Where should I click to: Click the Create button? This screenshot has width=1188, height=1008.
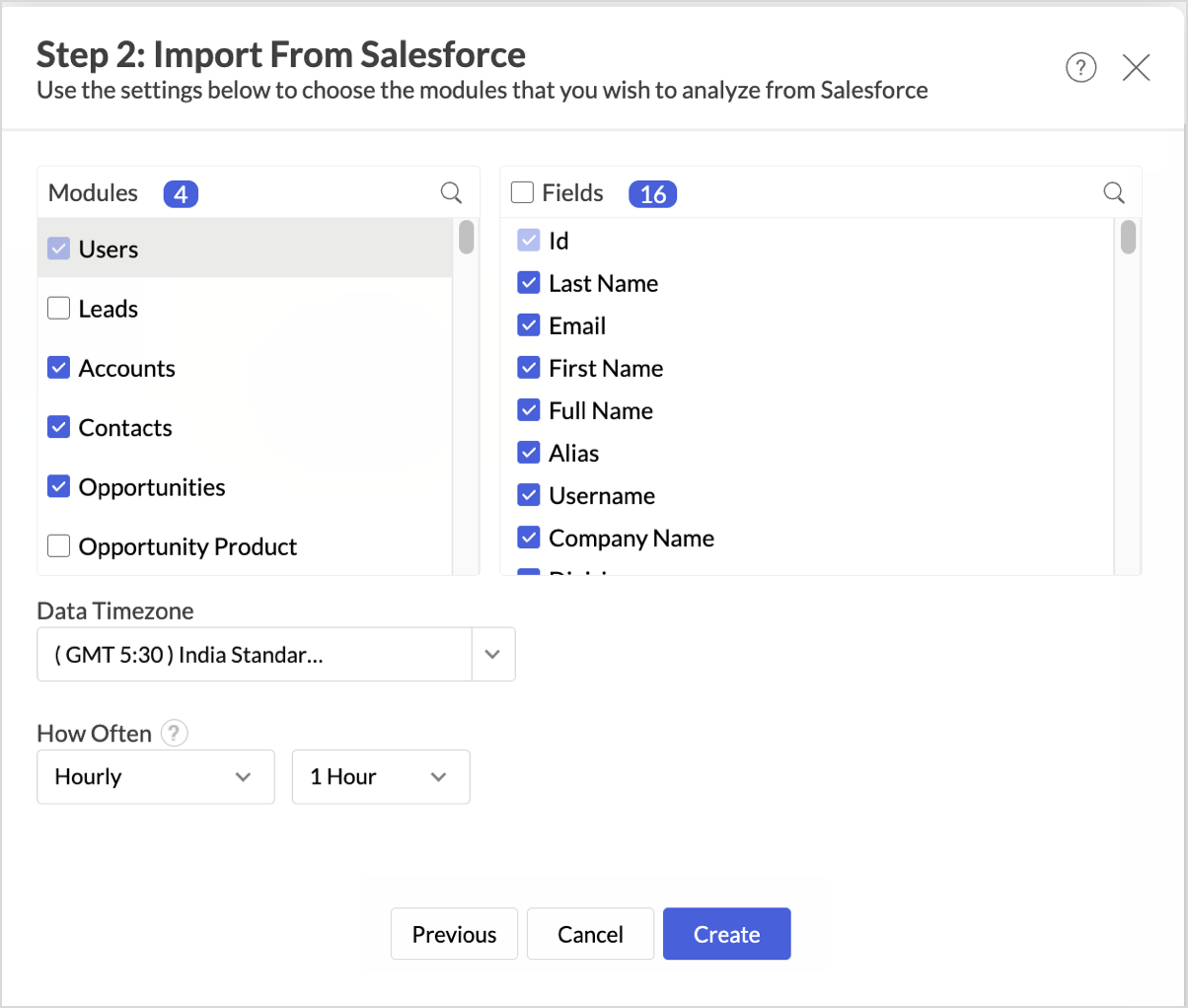(727, 934)
